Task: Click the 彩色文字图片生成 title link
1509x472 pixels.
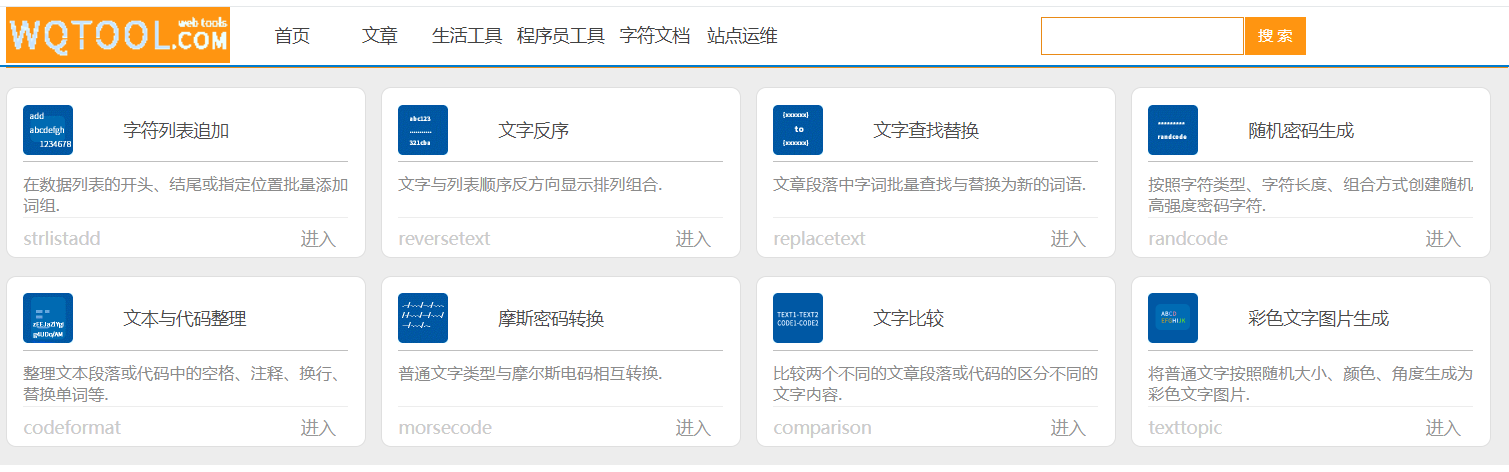Action: [1319, 319]
